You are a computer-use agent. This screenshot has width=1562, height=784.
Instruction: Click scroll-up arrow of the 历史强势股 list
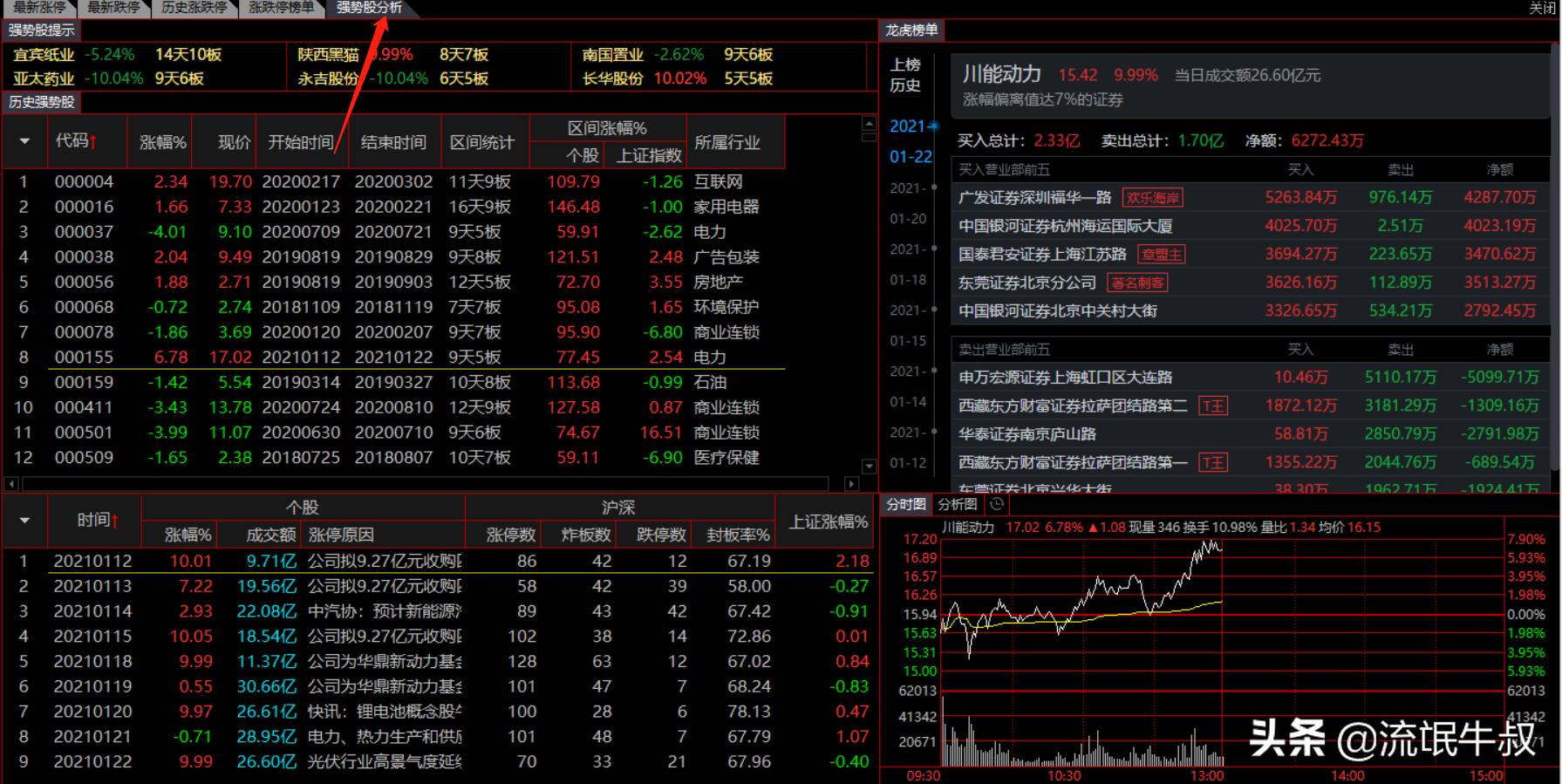point(868,123)
